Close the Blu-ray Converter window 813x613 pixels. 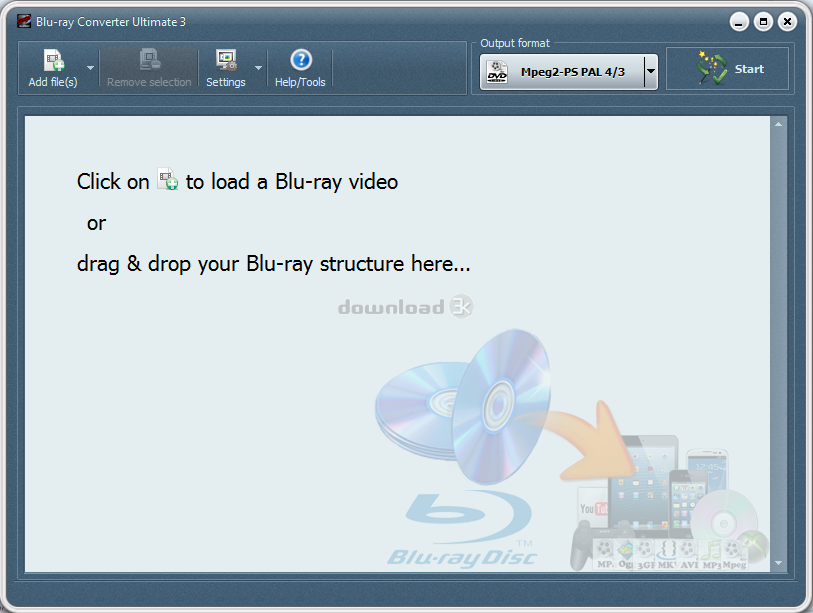point(787,22)
